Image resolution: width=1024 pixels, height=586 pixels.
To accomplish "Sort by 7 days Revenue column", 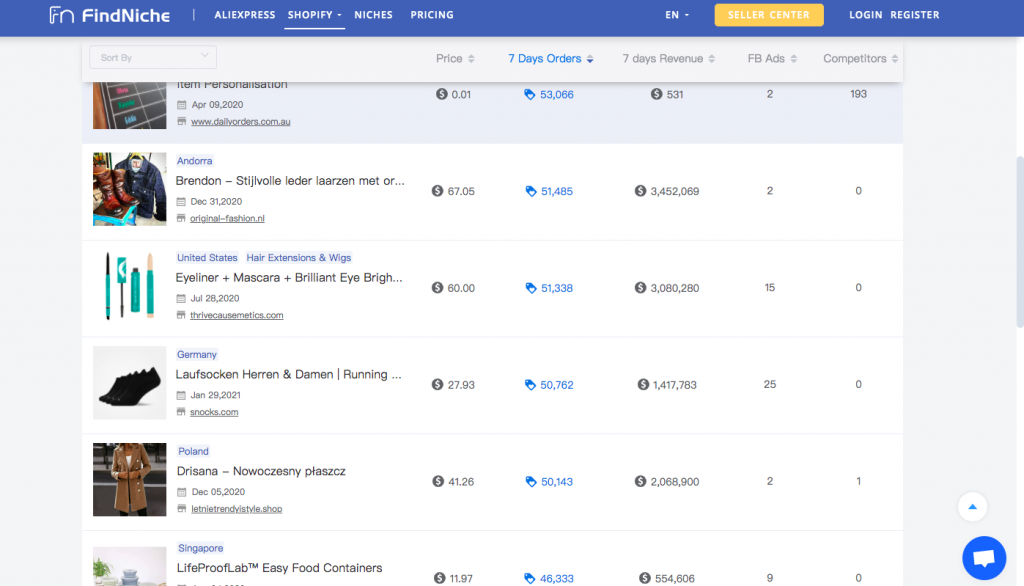I will point(669,59).
